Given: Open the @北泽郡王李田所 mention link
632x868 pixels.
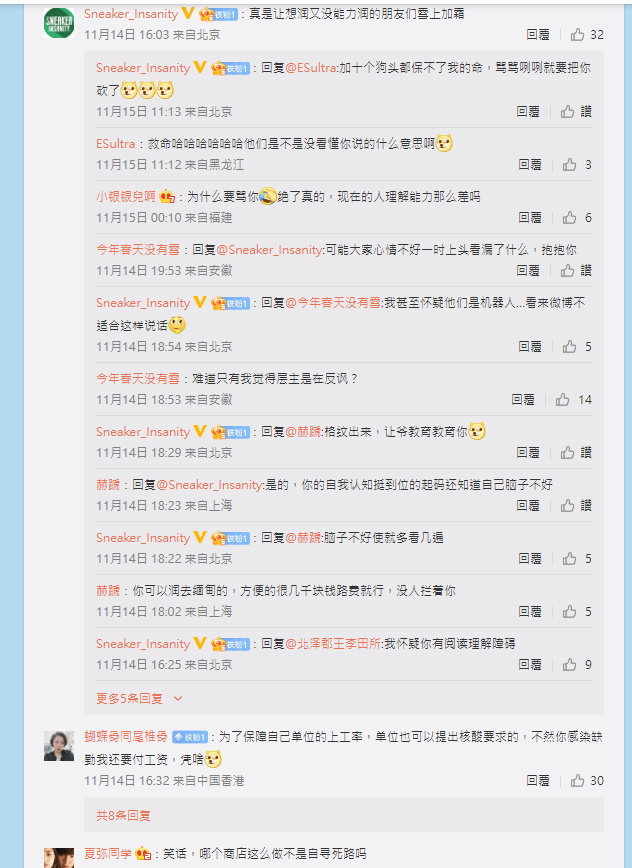Looking at the screenshot, I should pyautogui.click(x=333, y=644).
